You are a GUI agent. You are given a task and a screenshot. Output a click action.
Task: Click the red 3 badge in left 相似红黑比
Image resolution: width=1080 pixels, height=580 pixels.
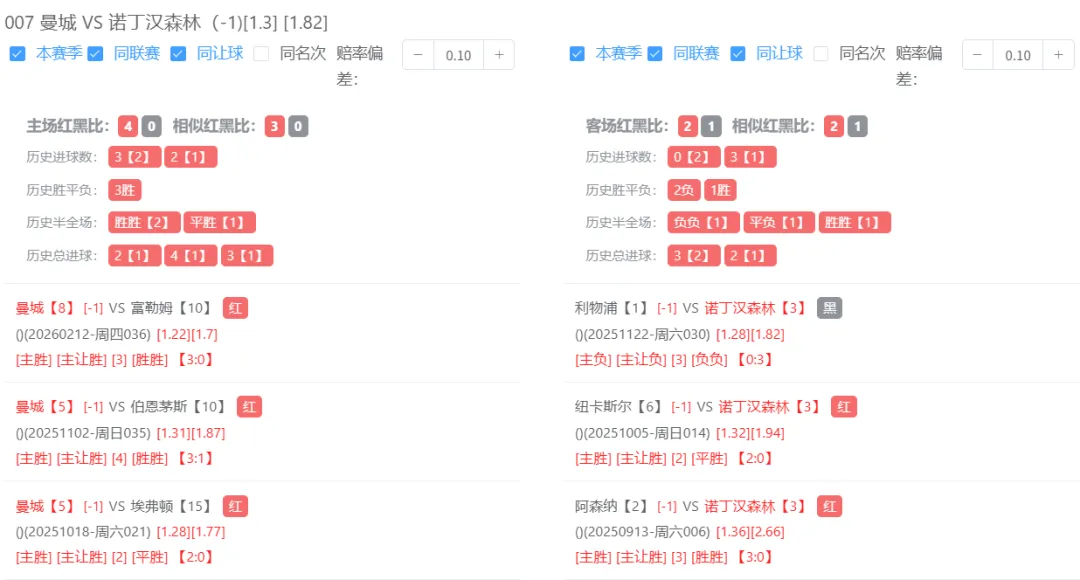[274, 126]
